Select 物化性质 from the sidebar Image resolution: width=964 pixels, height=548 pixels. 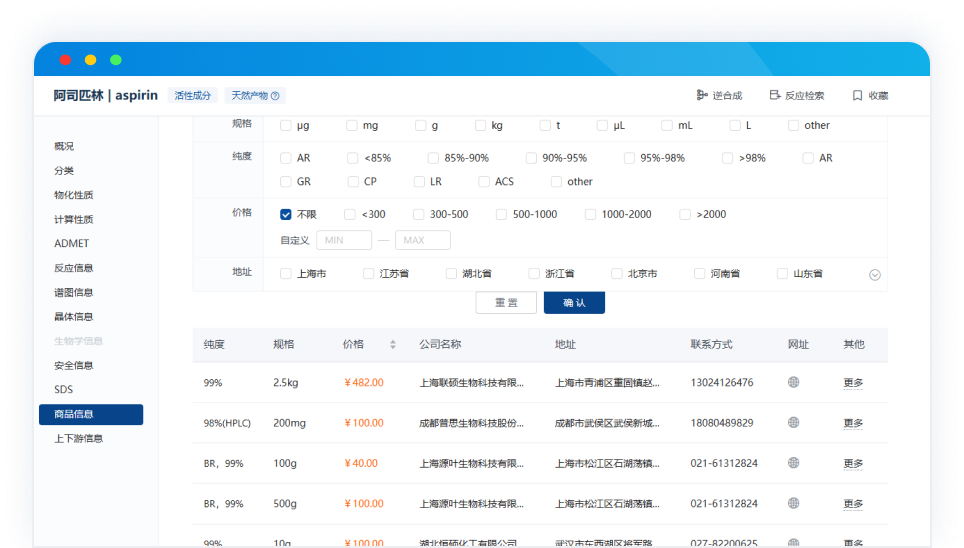[73, 195]
